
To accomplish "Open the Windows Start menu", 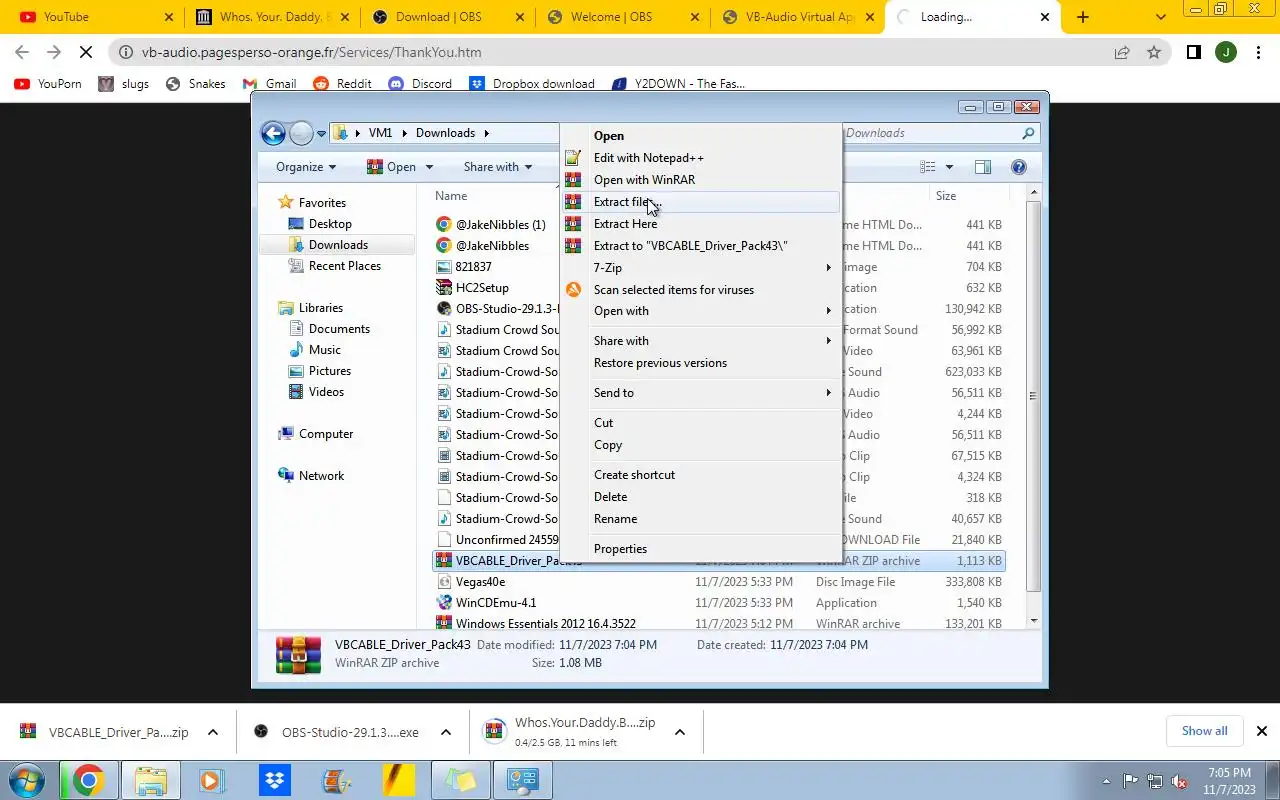I will (x=26, y=780).
